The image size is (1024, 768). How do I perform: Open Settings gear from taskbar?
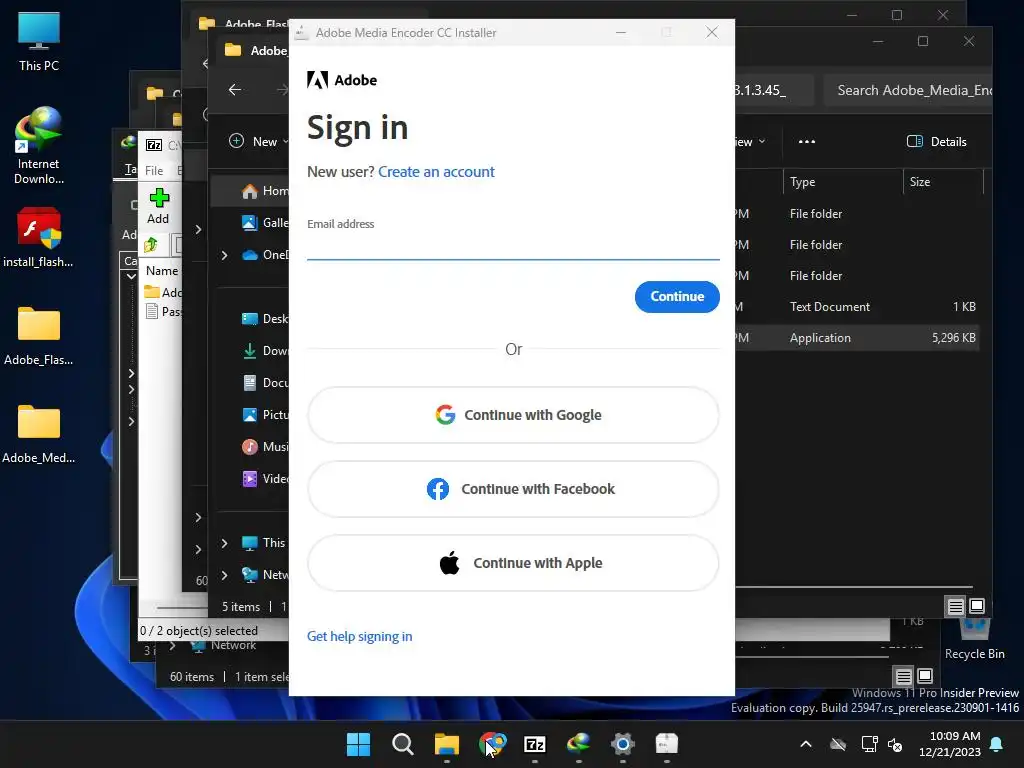click(623, 744)
